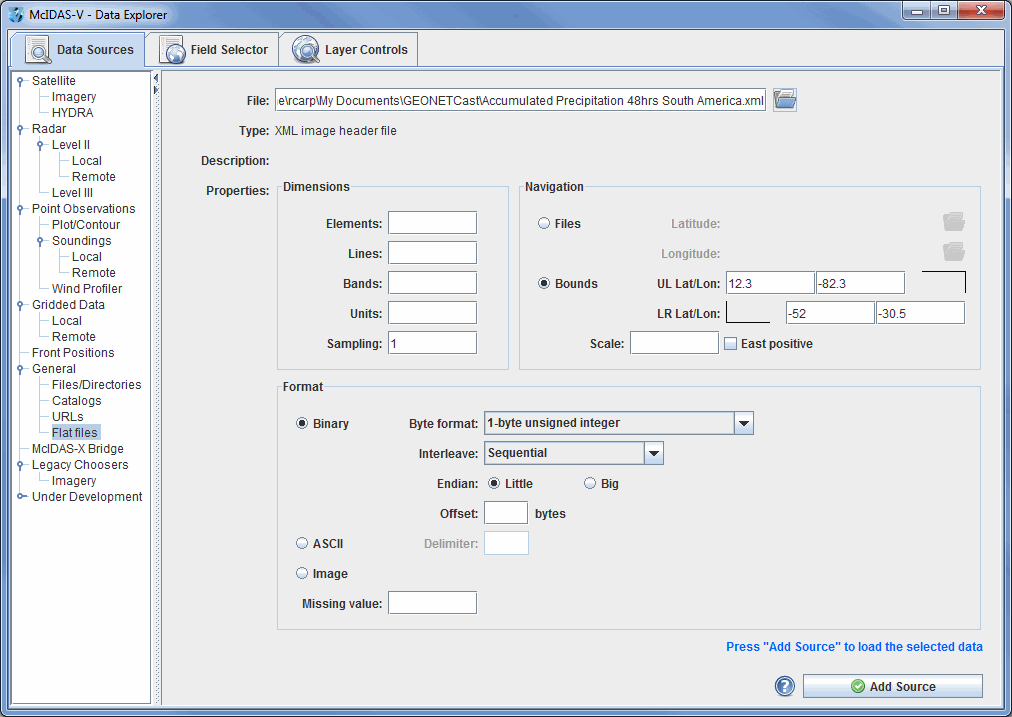The width and height of the screenshot is (1012, 717).
Task: Select Front Positions in the tree
Action: 73,352
